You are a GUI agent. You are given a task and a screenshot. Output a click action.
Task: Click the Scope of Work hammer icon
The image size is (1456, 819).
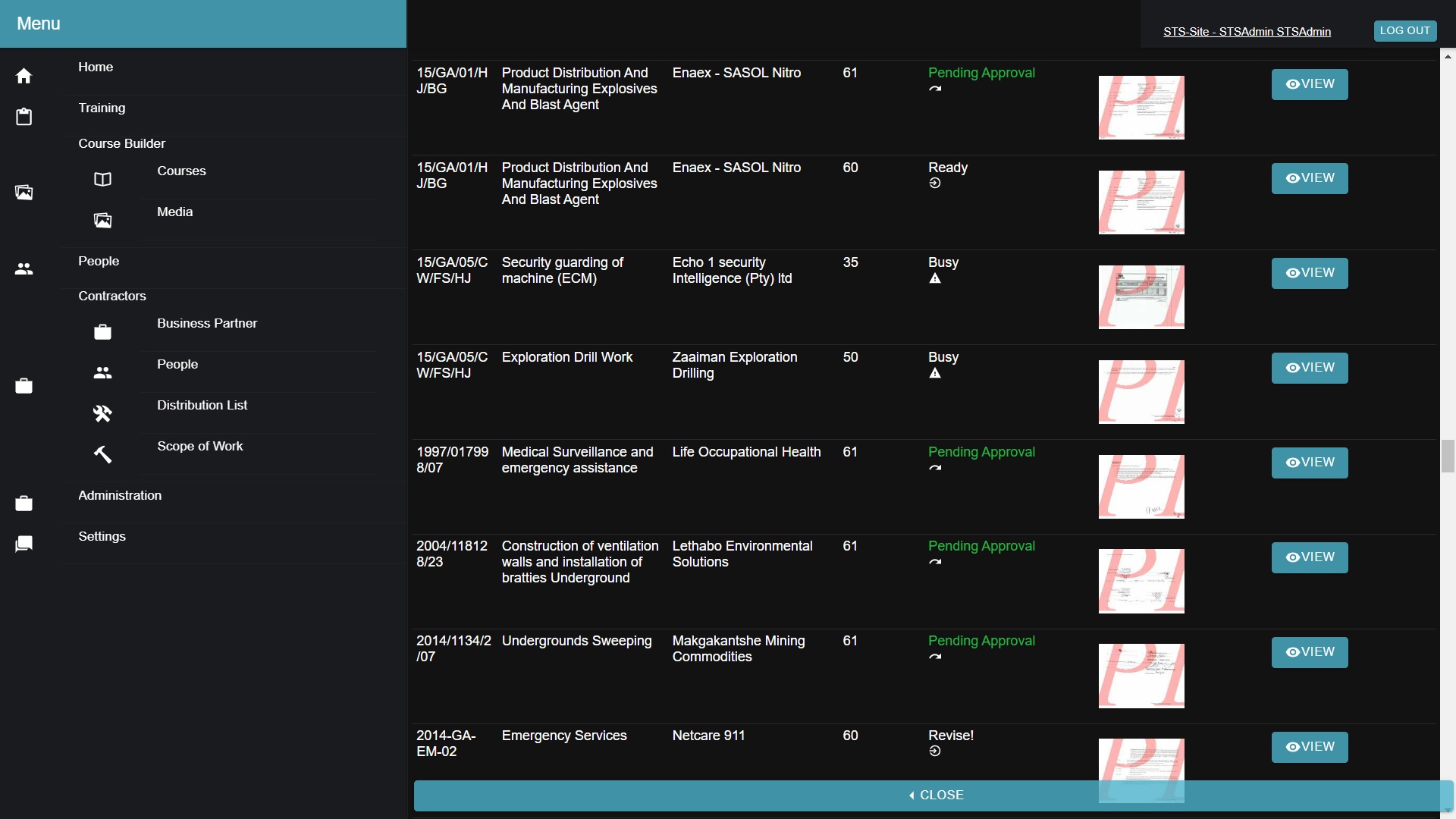102,454
